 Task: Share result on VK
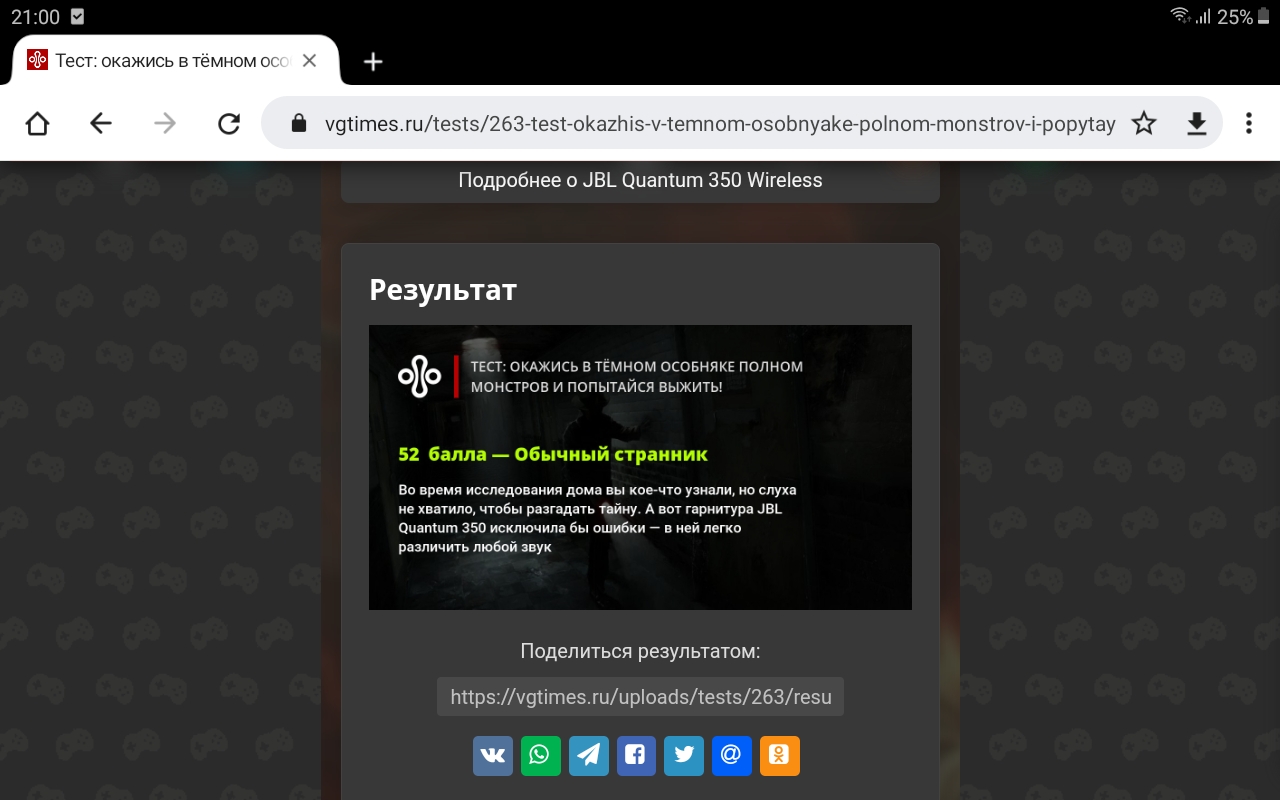[x=493, y=755]
